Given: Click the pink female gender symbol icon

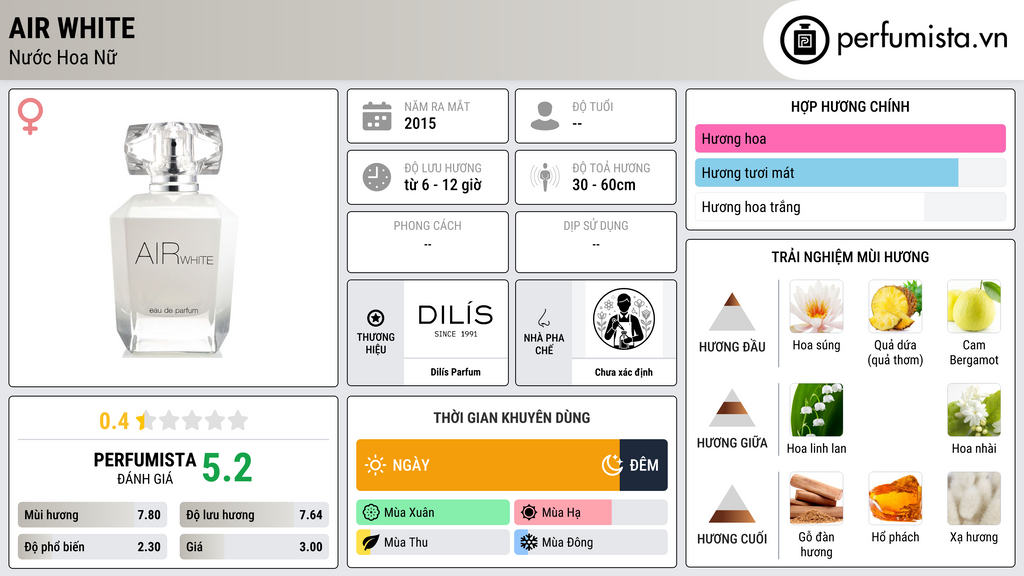Looking at the screenshot, I should (x=30, y=116).
